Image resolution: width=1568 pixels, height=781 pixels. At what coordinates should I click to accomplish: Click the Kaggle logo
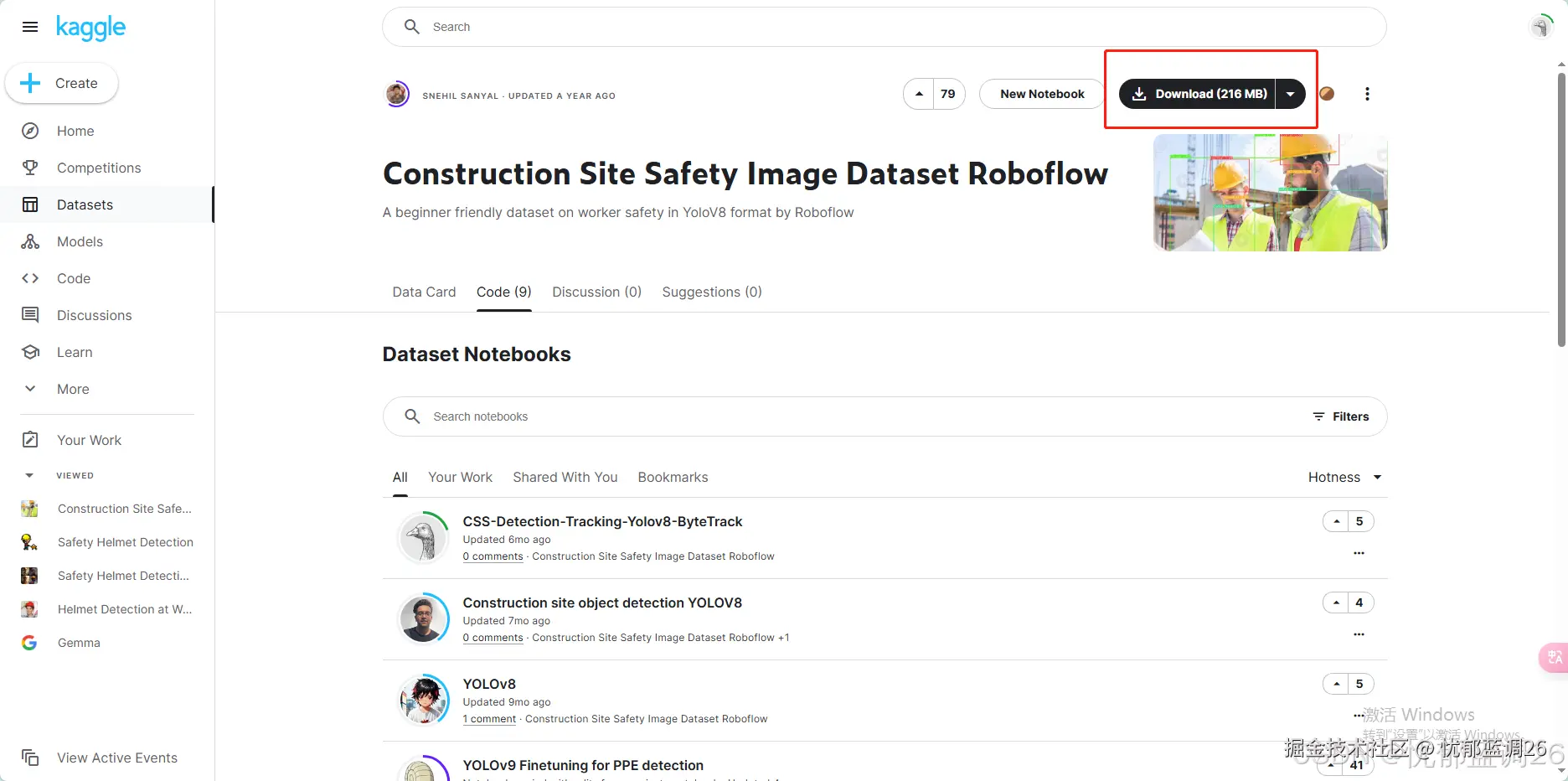[x=90, y=28]
